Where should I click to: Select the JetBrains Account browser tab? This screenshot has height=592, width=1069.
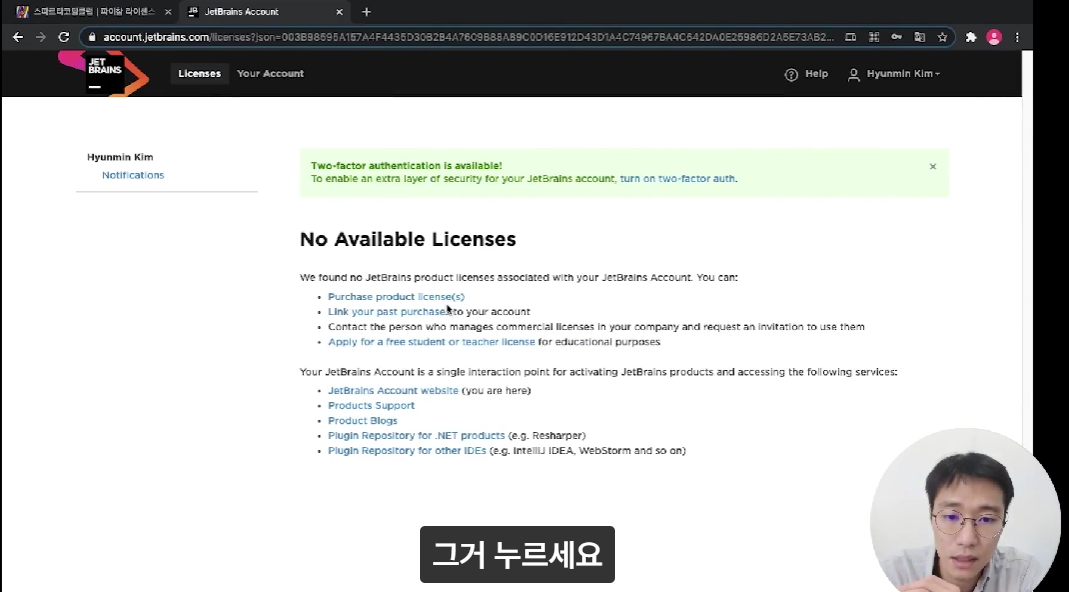coord(265,12)
